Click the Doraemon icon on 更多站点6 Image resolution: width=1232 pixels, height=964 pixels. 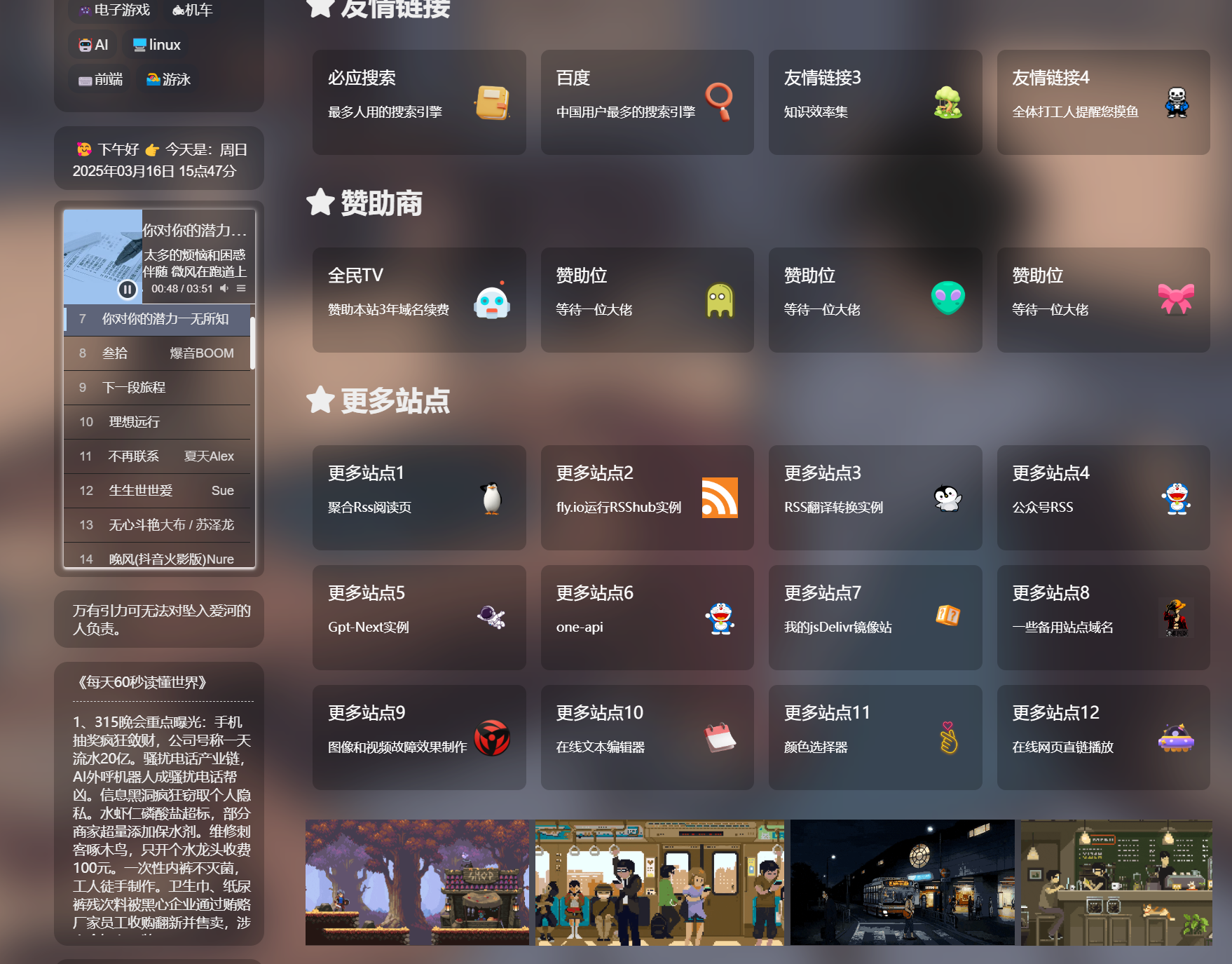pos(720,618)
